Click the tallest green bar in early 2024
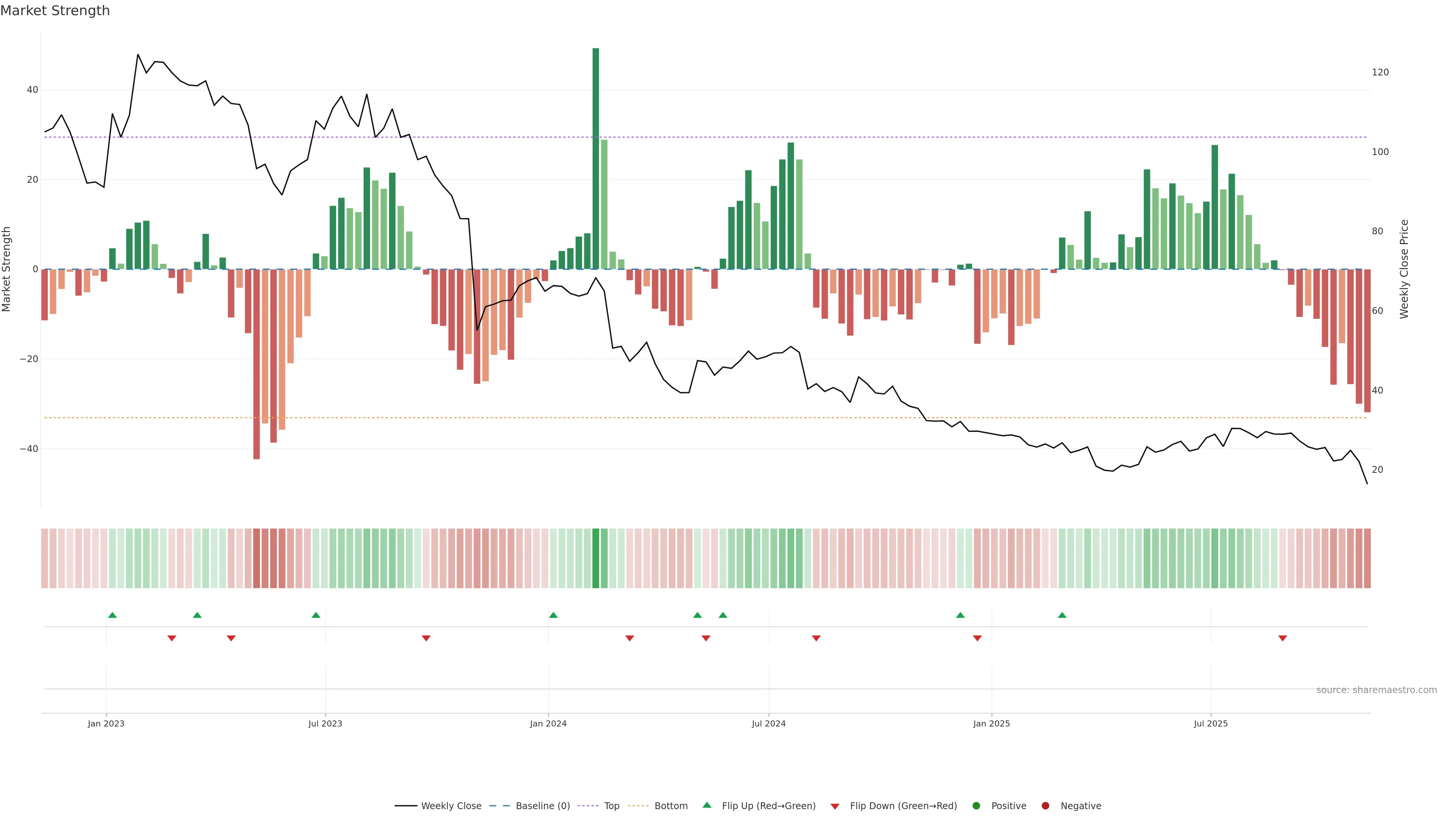The image size is (1456, 819). point(596,158)
